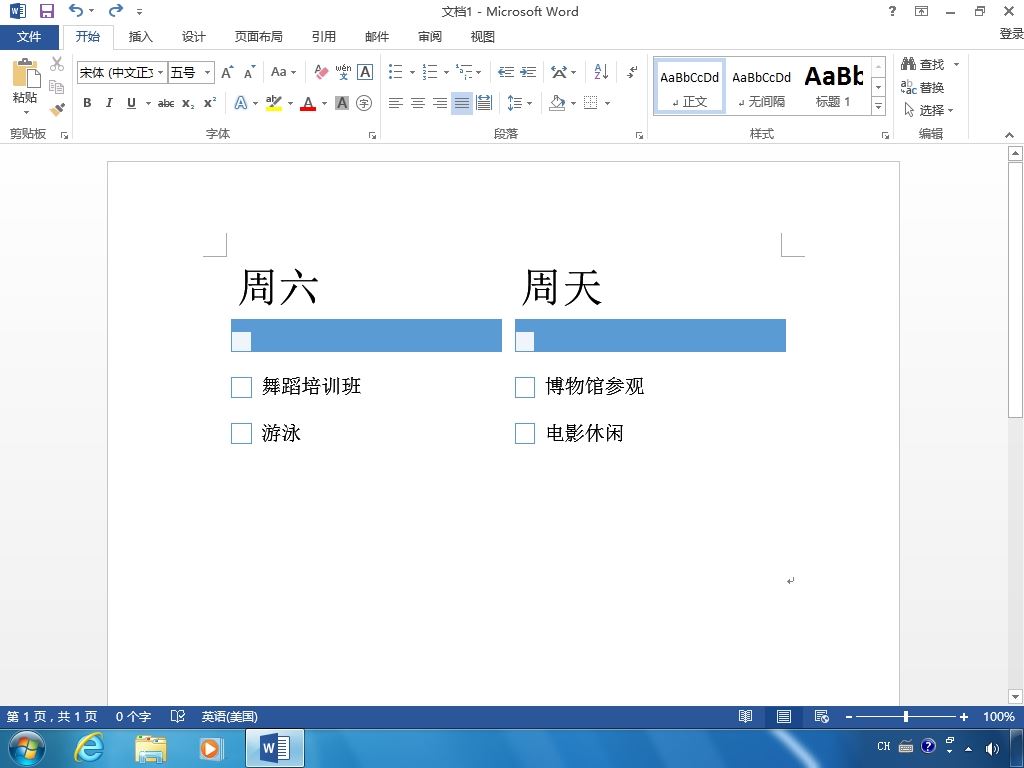Click the Paste clipboard icon
1024x768 pixels.
click(25, 73)
